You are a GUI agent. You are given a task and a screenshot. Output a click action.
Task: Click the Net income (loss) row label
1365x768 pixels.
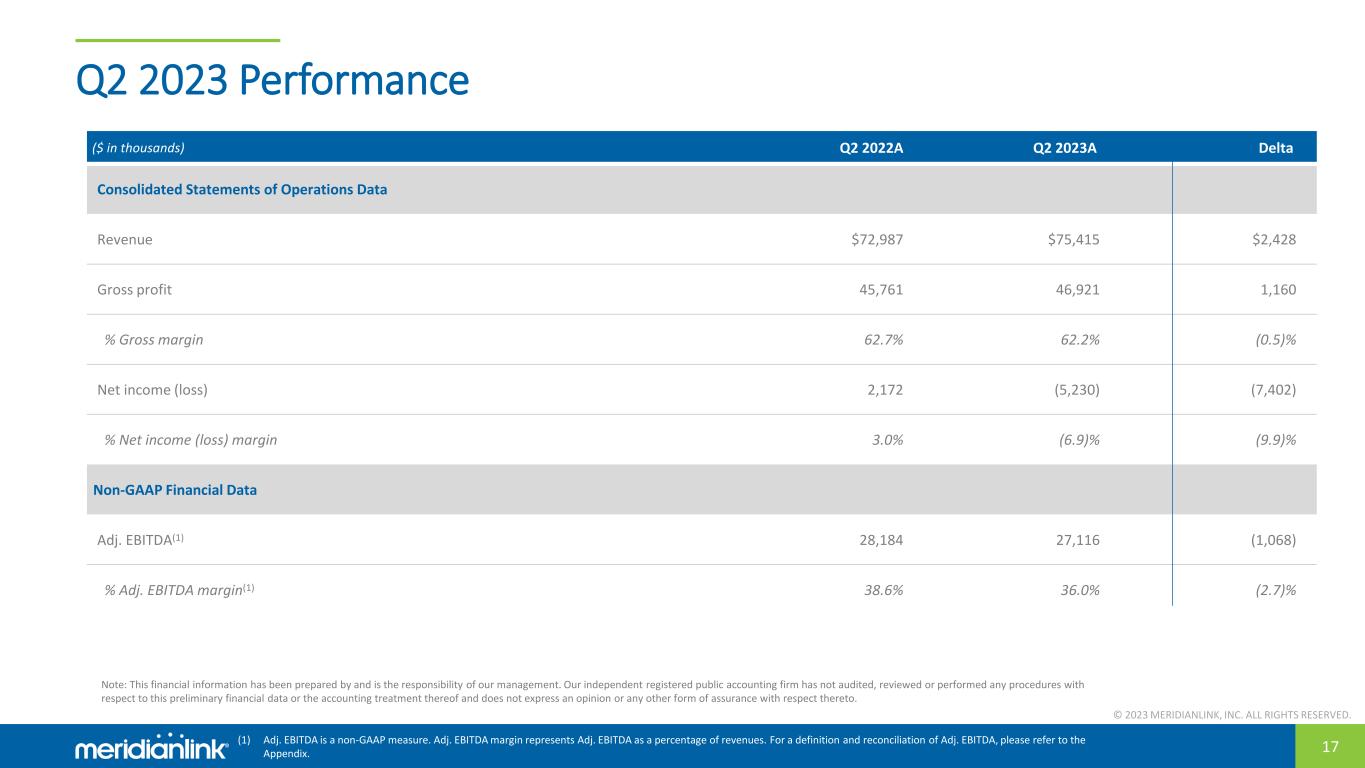click(x=152, y=389)
